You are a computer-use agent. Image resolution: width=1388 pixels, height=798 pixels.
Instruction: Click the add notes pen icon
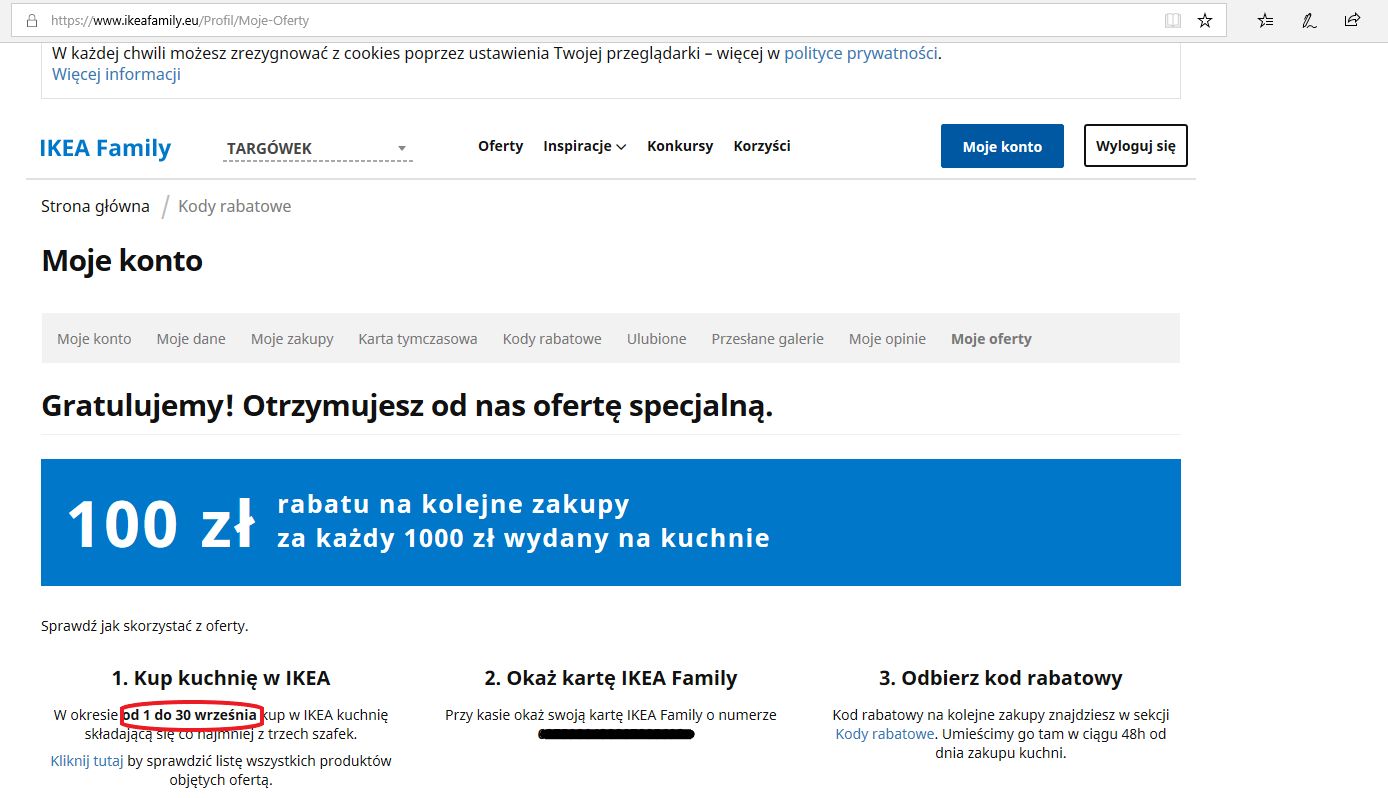coord(1309,20)
